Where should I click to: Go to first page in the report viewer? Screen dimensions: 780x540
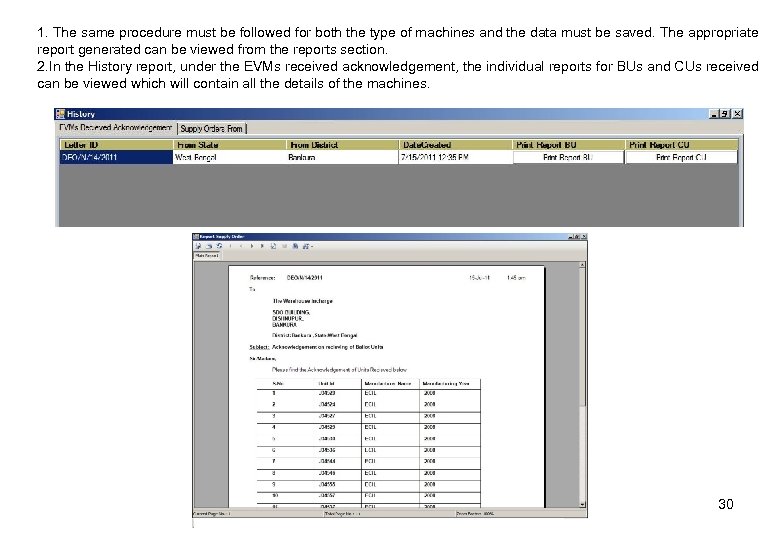(x=230, y=246)
